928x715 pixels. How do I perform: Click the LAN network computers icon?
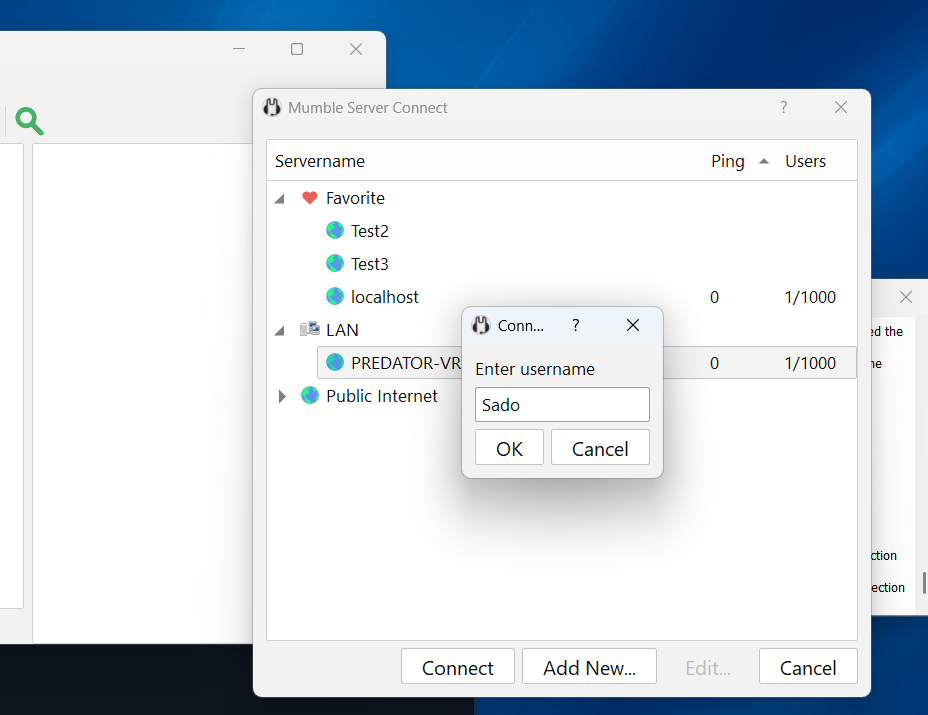(309, 330)
